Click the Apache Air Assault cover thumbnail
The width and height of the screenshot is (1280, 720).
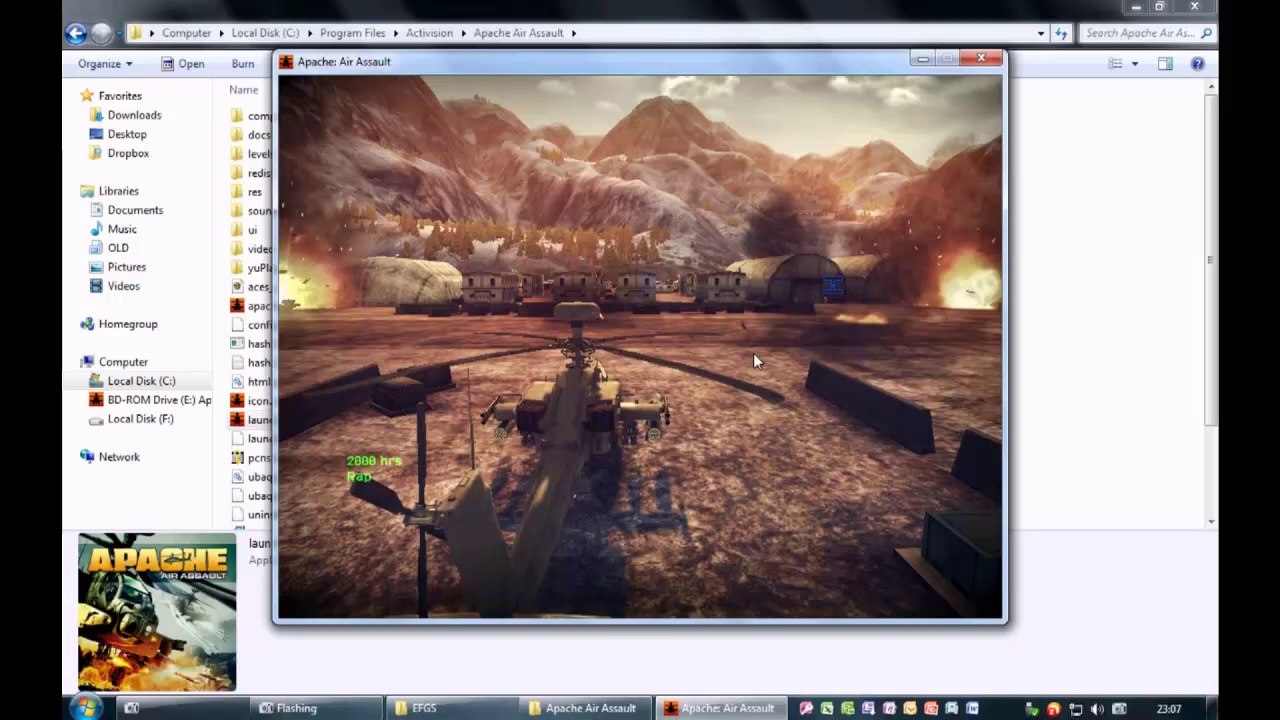point(157,612)
